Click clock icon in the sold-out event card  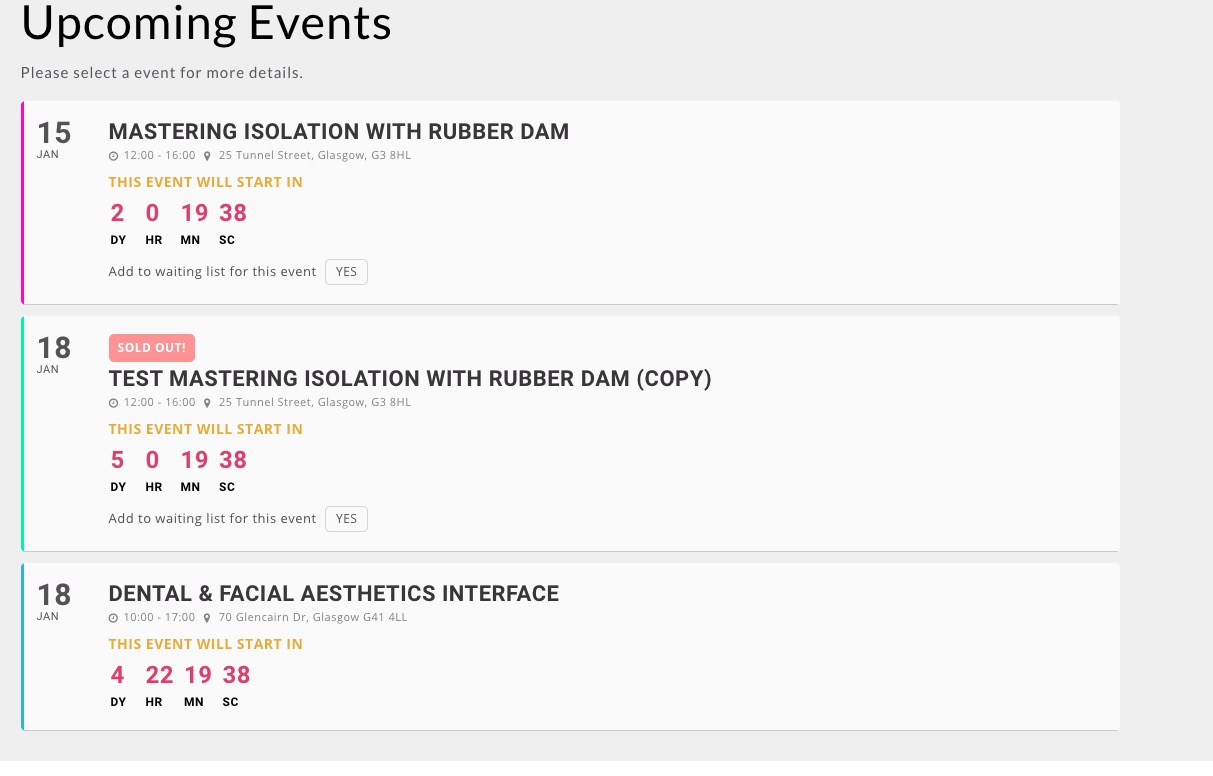pyautogui.click(x=113, y=403)
